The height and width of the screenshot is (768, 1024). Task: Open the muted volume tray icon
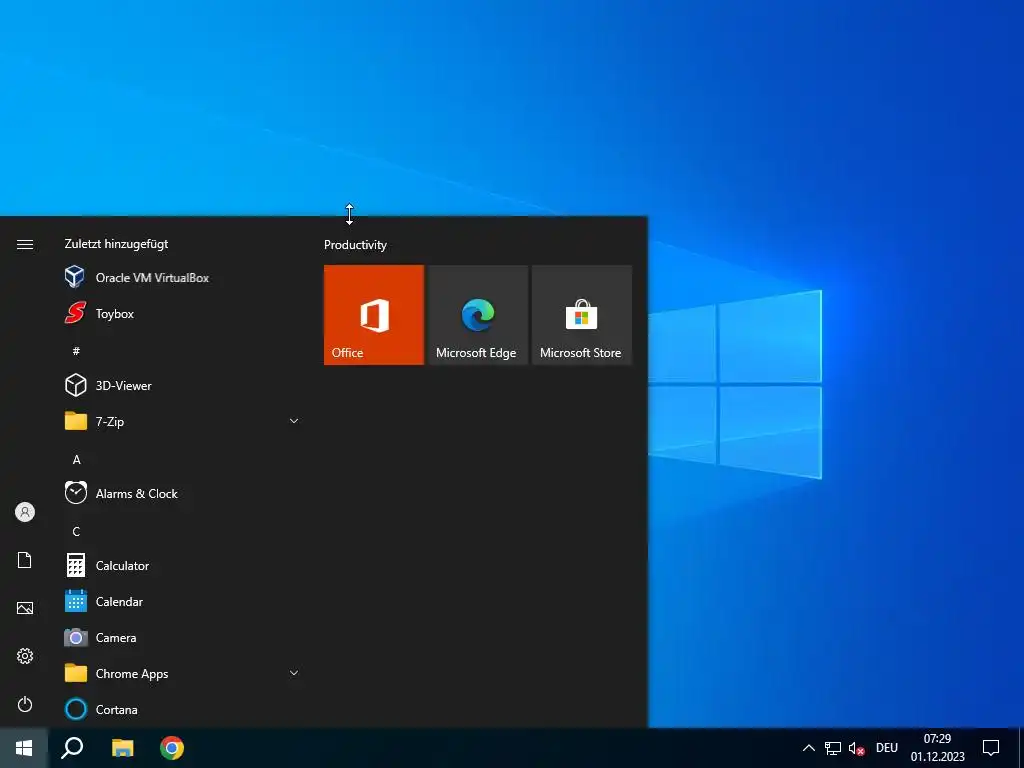[856, 748]
